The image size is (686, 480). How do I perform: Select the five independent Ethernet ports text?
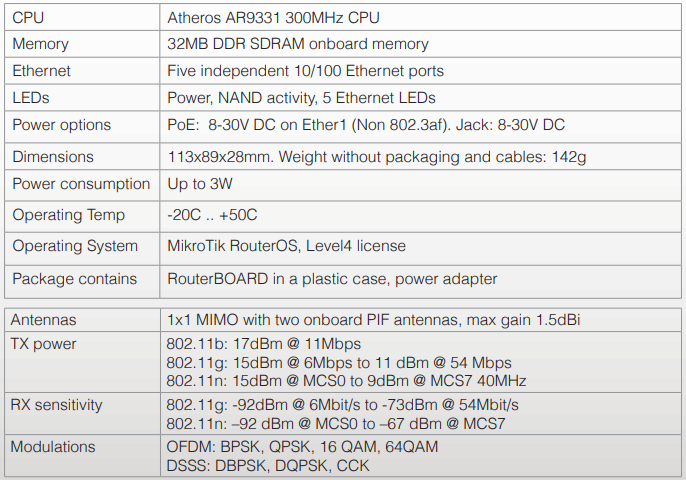coord(305,71)
